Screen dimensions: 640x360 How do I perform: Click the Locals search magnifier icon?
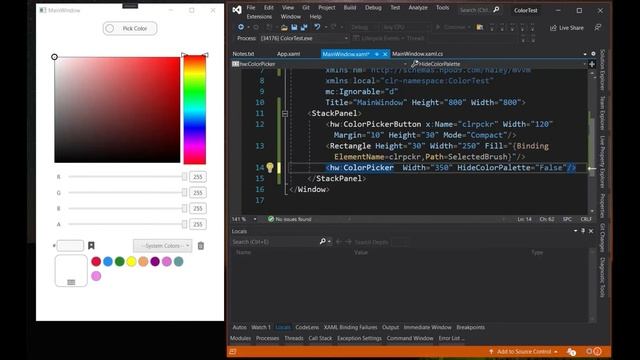click(x=322, y=242)
